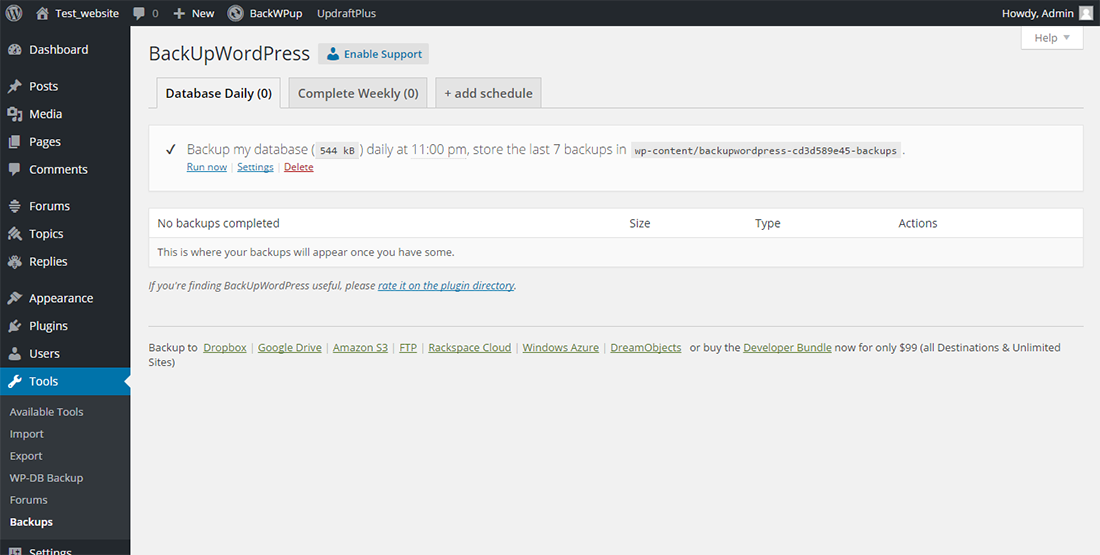Click the 544 kB database size badge

point(337,150)
